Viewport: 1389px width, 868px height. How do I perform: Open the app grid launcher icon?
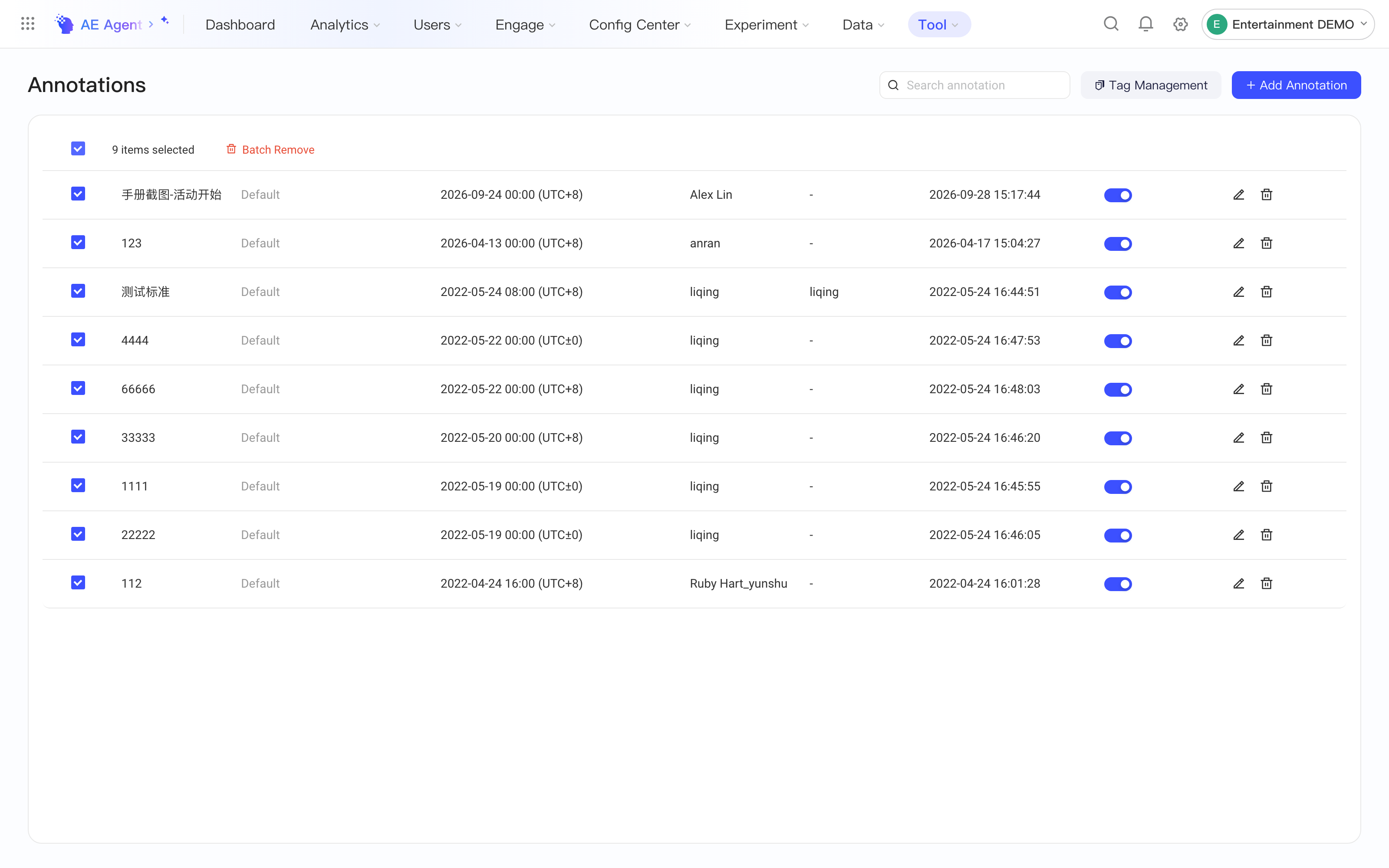click(27, 23)
